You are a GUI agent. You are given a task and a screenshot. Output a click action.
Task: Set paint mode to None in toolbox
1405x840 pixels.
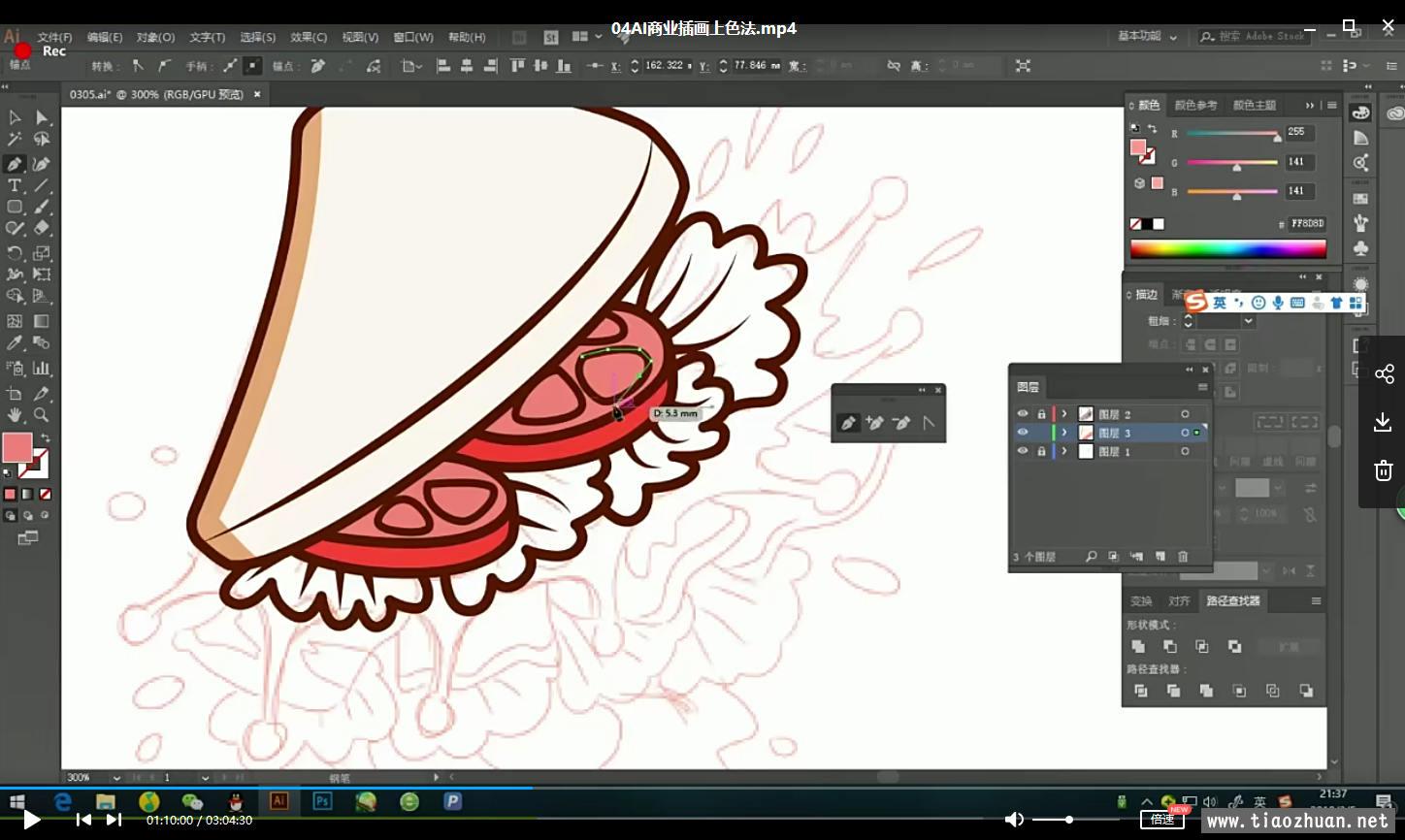45,494
